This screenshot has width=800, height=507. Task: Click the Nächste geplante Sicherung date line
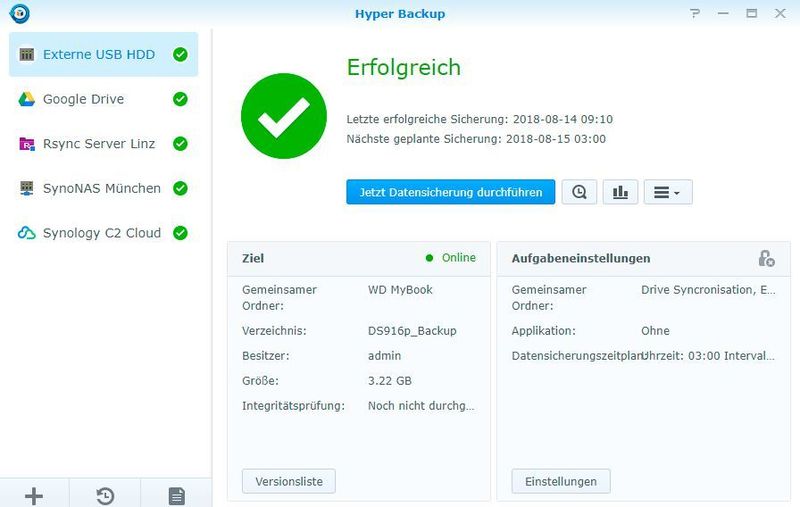click(476, 139)
